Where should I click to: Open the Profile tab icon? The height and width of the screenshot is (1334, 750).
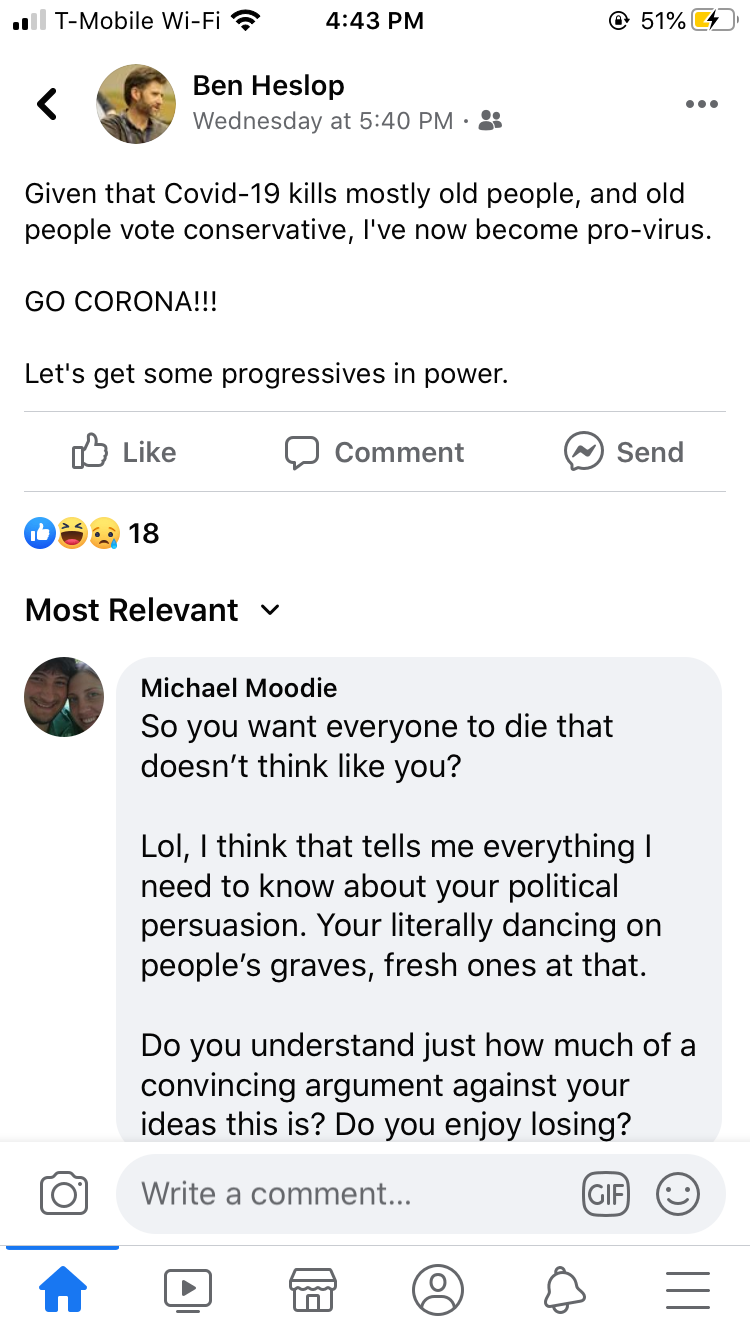pyautogui.click(x=438, y=1290)
